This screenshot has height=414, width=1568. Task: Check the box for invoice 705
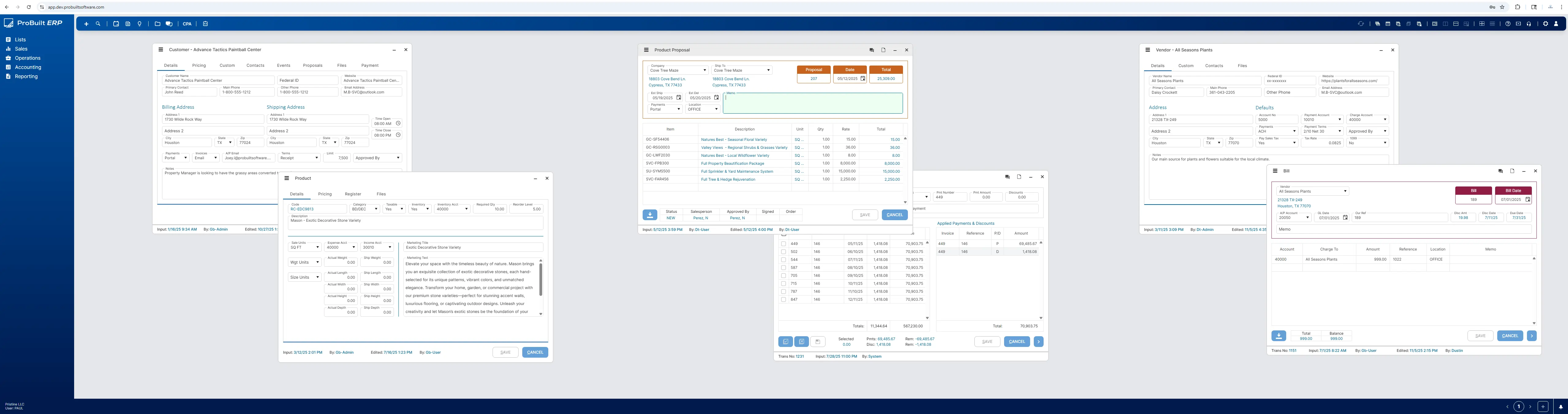click(x=784, y=275)
